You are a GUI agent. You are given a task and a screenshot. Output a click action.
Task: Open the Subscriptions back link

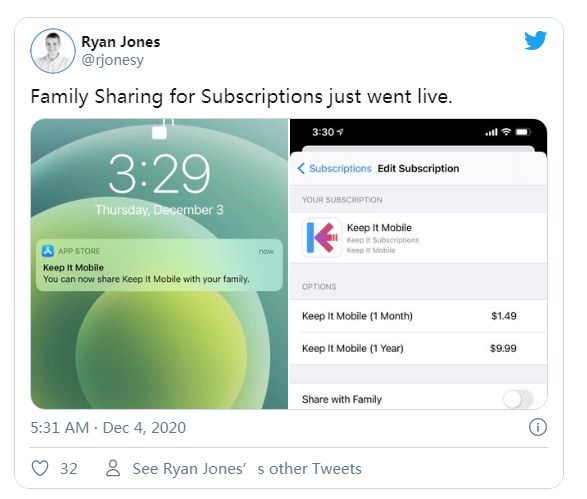[x=340, y=168]
